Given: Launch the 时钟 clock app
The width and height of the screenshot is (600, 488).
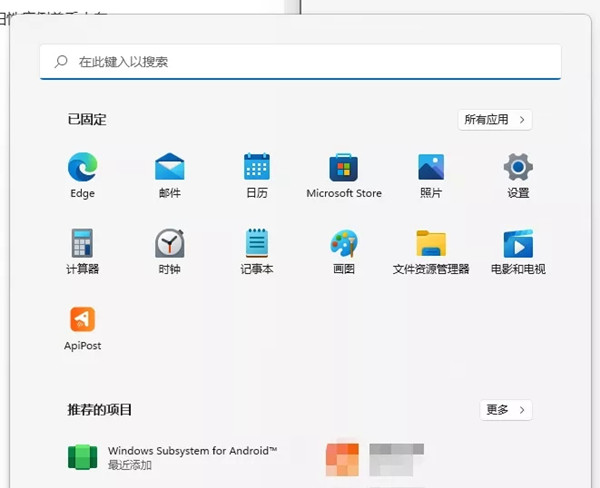Looking at the screenshot, I should (170, 243).
